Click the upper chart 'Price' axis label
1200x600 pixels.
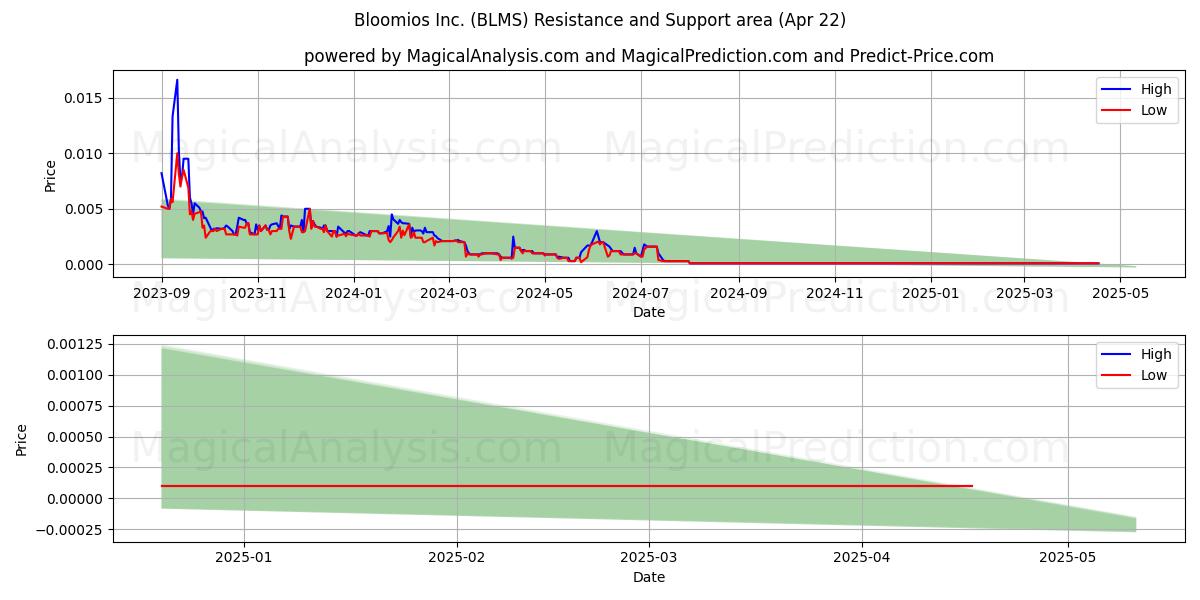51,174
